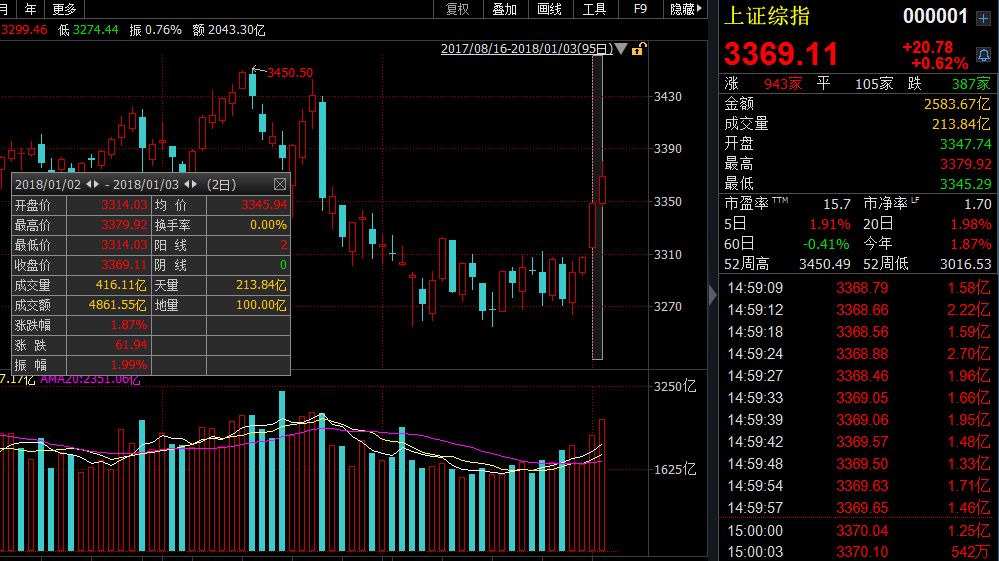Image resolution: width=999 pixels, height=561 pixels.
Task: Collapse the right quote panel arrow
Action: tap(712, 295)
